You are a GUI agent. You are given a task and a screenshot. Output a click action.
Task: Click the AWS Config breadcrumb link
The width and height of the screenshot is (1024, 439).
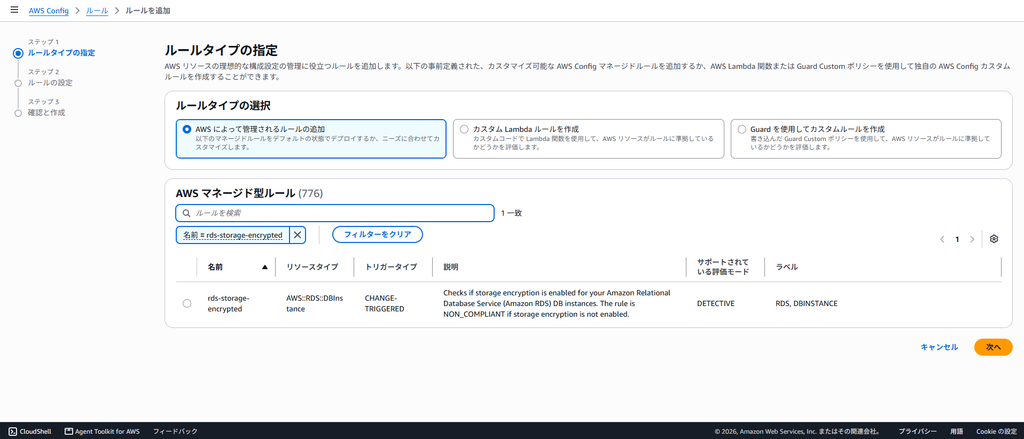point(49,11)
